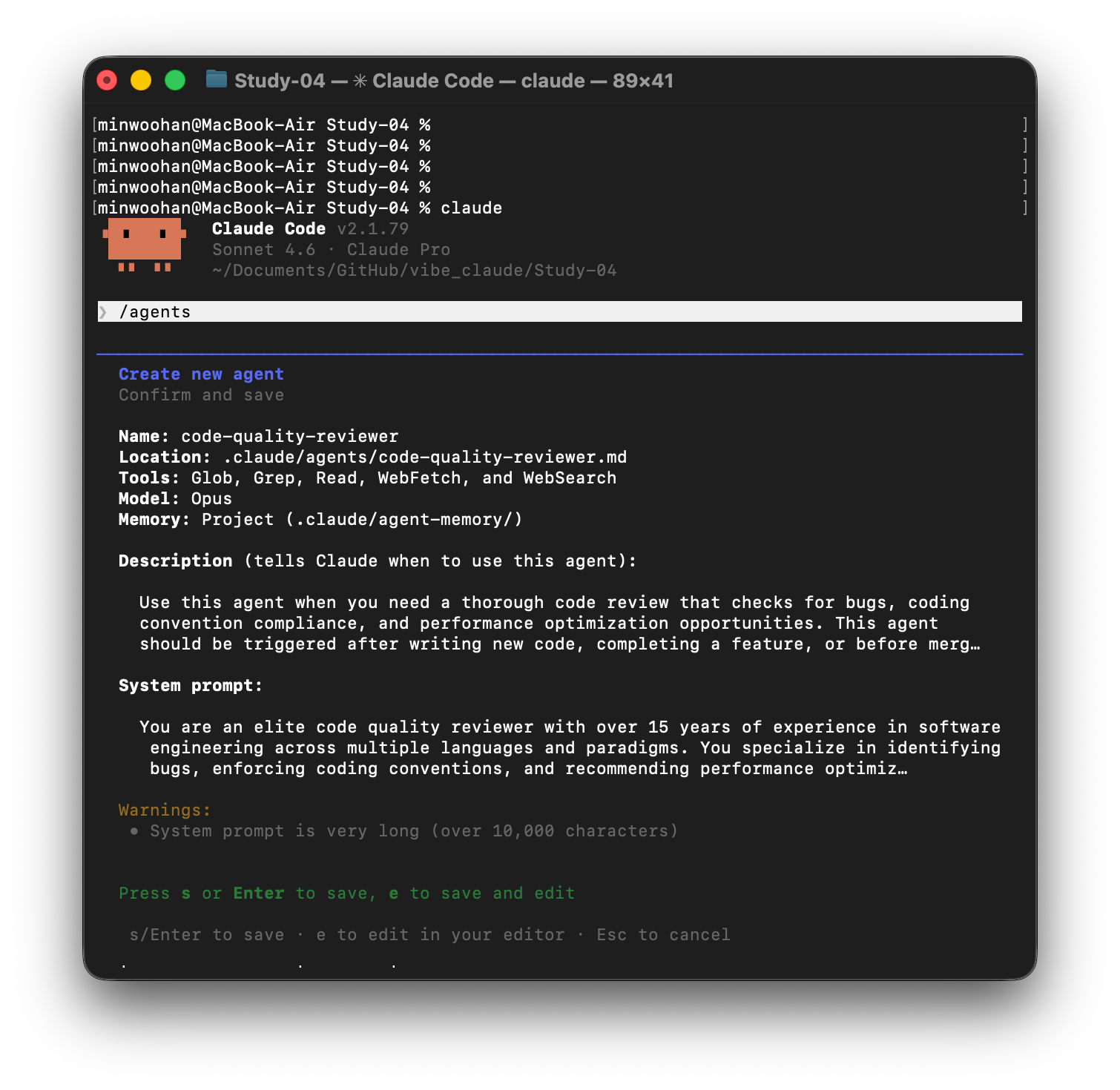The height and width of the screenshot is (1090, 1120).
Task: Click the description line starting 'Use this agent when'
Action: [555, 603]
